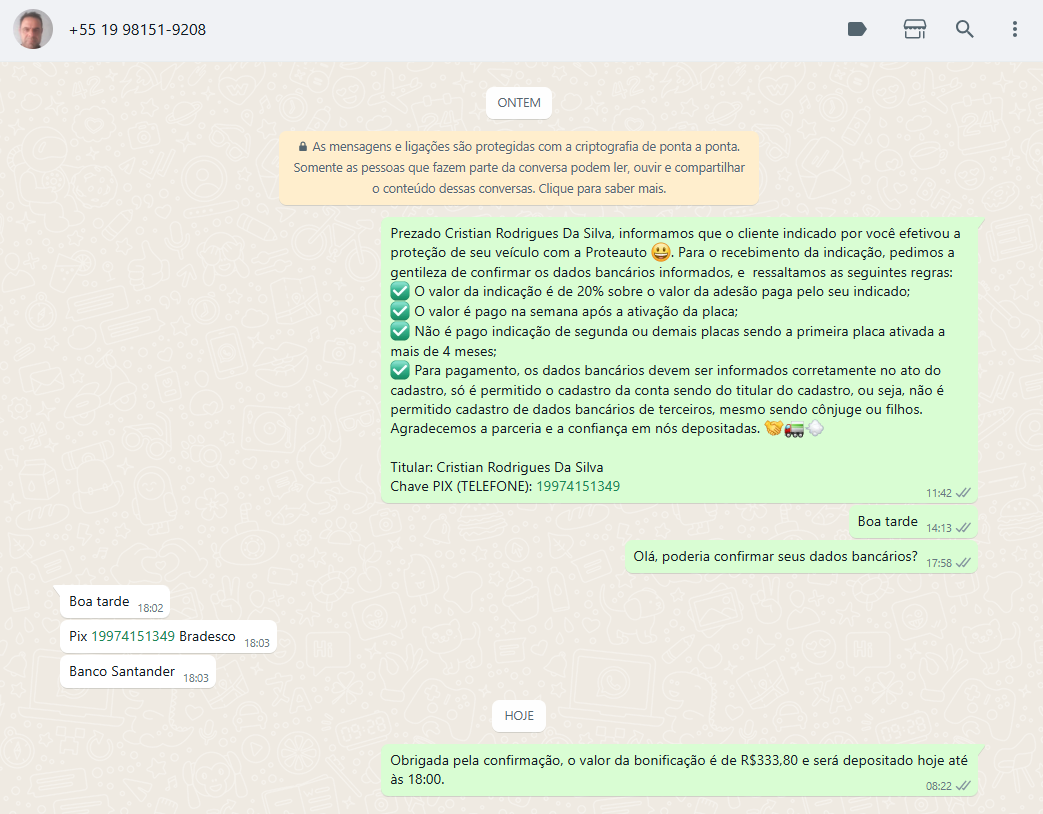Open contact info for +55 19 98151-9208
Image resolution: width=1043 pixels, height=814 pixels.
tap(137, 30)
